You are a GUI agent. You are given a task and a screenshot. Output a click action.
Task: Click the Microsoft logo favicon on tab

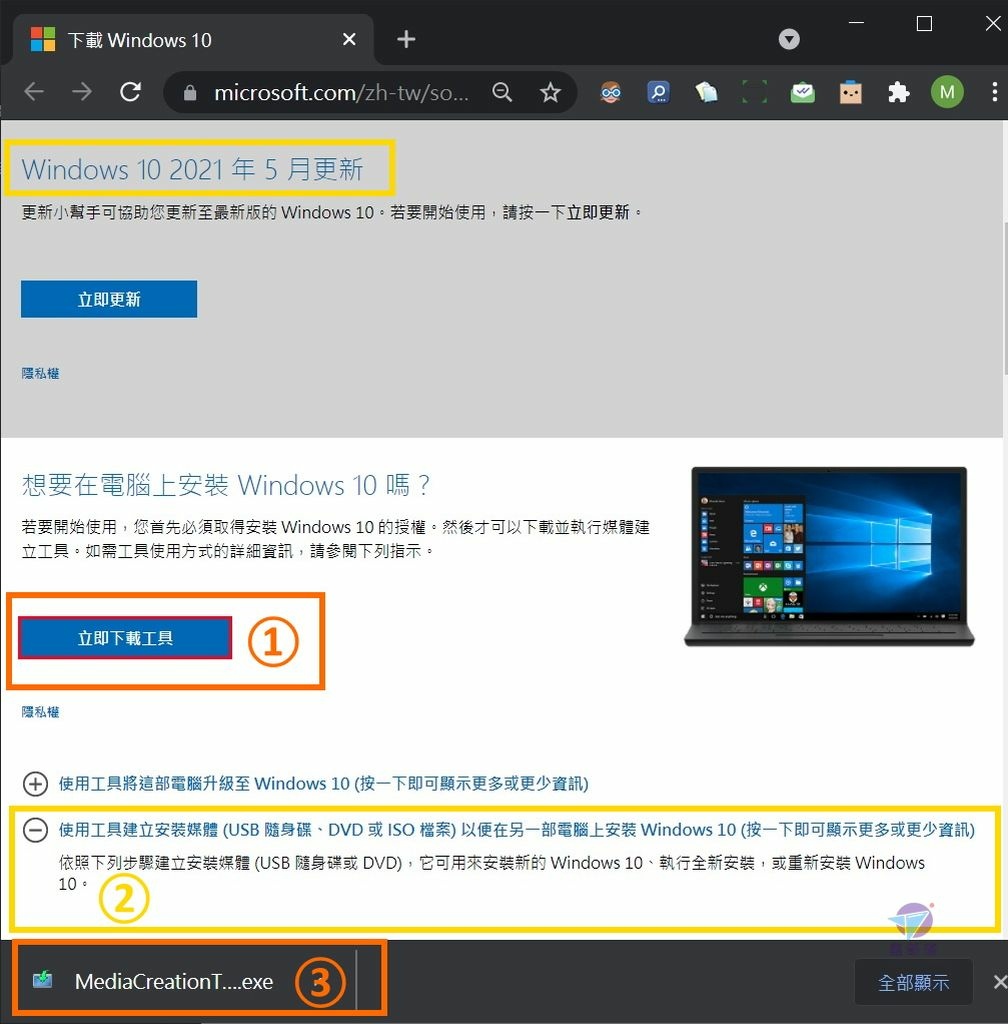pos(43,39)
